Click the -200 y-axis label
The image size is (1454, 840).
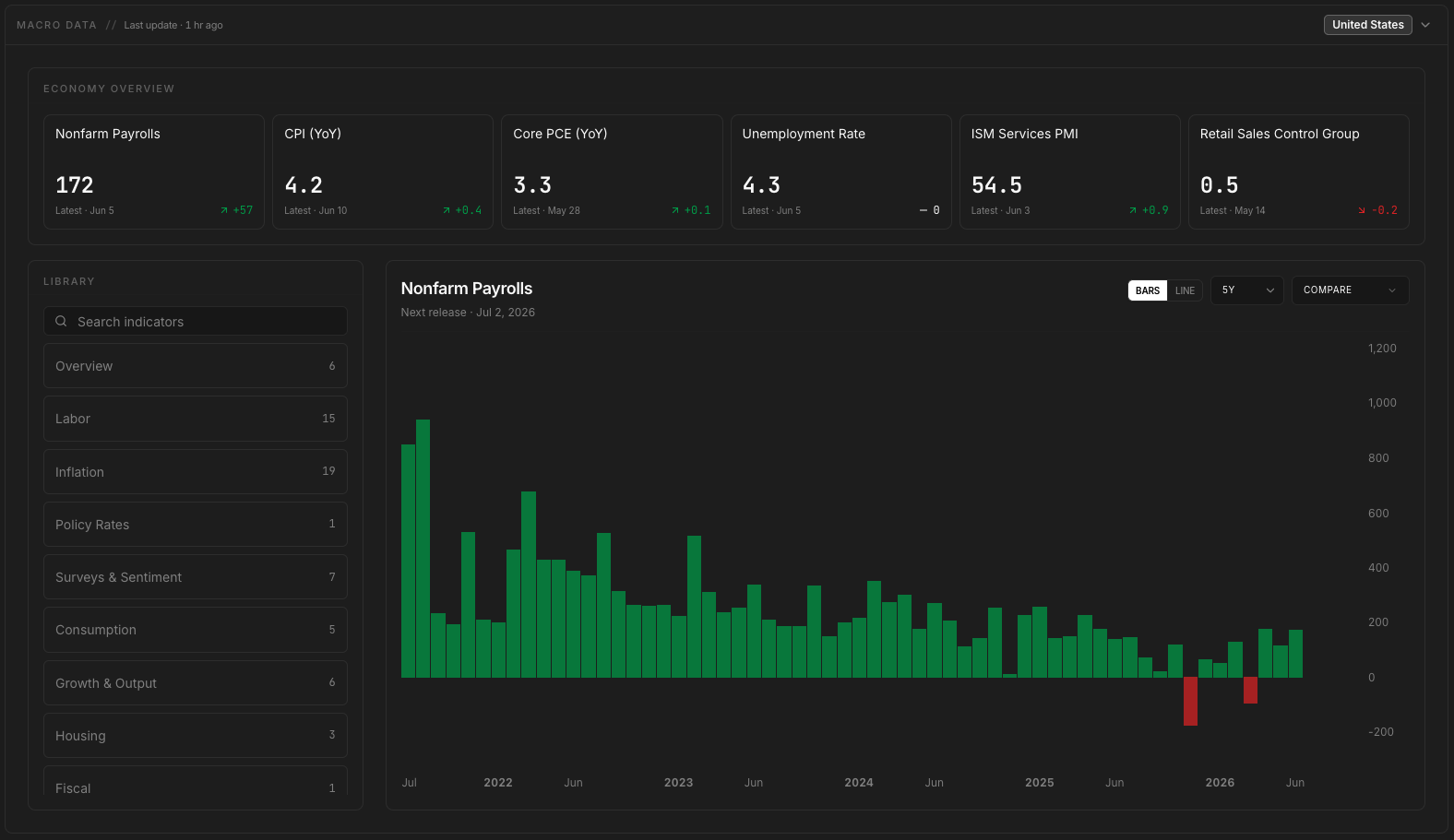1381,732
